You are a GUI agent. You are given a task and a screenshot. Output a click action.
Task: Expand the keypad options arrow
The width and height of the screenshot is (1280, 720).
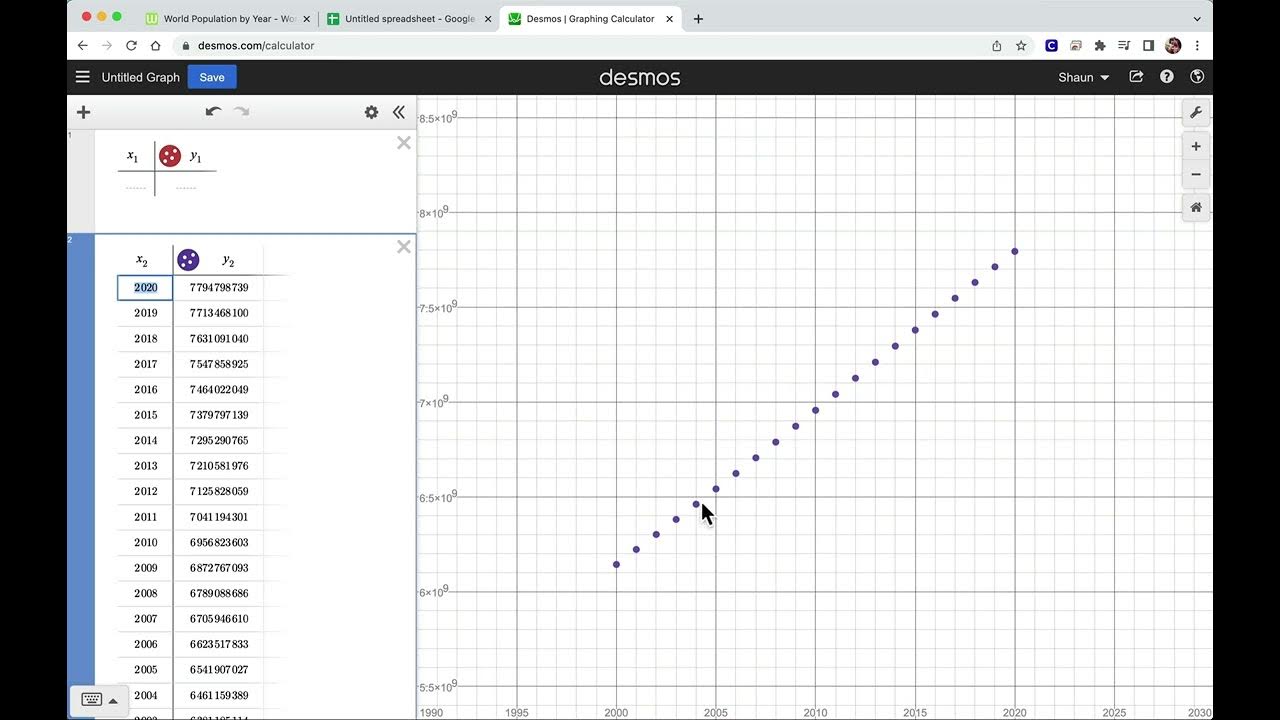point(113,700)
